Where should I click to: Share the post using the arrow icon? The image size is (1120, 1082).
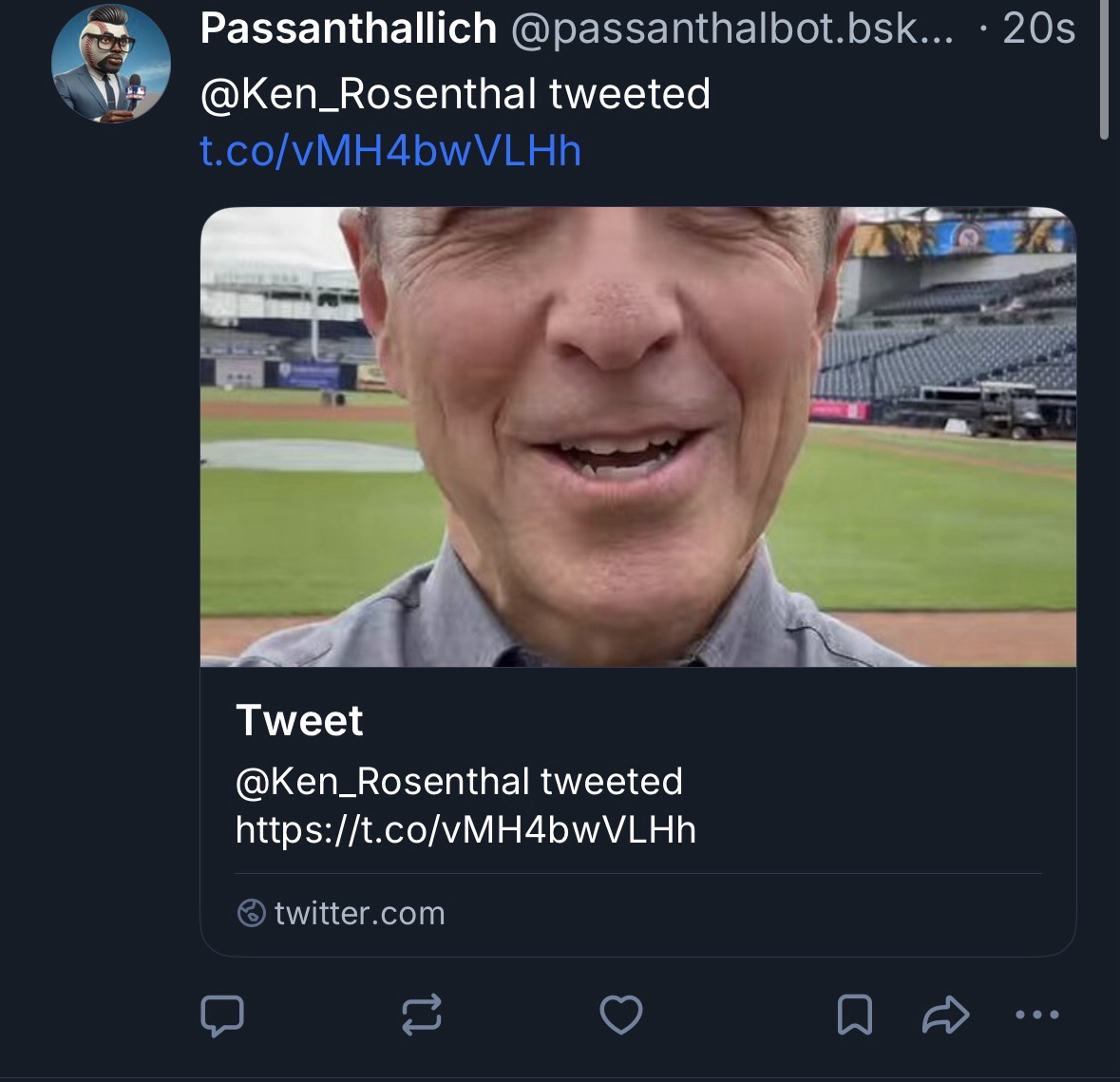tap(945, 1015)
